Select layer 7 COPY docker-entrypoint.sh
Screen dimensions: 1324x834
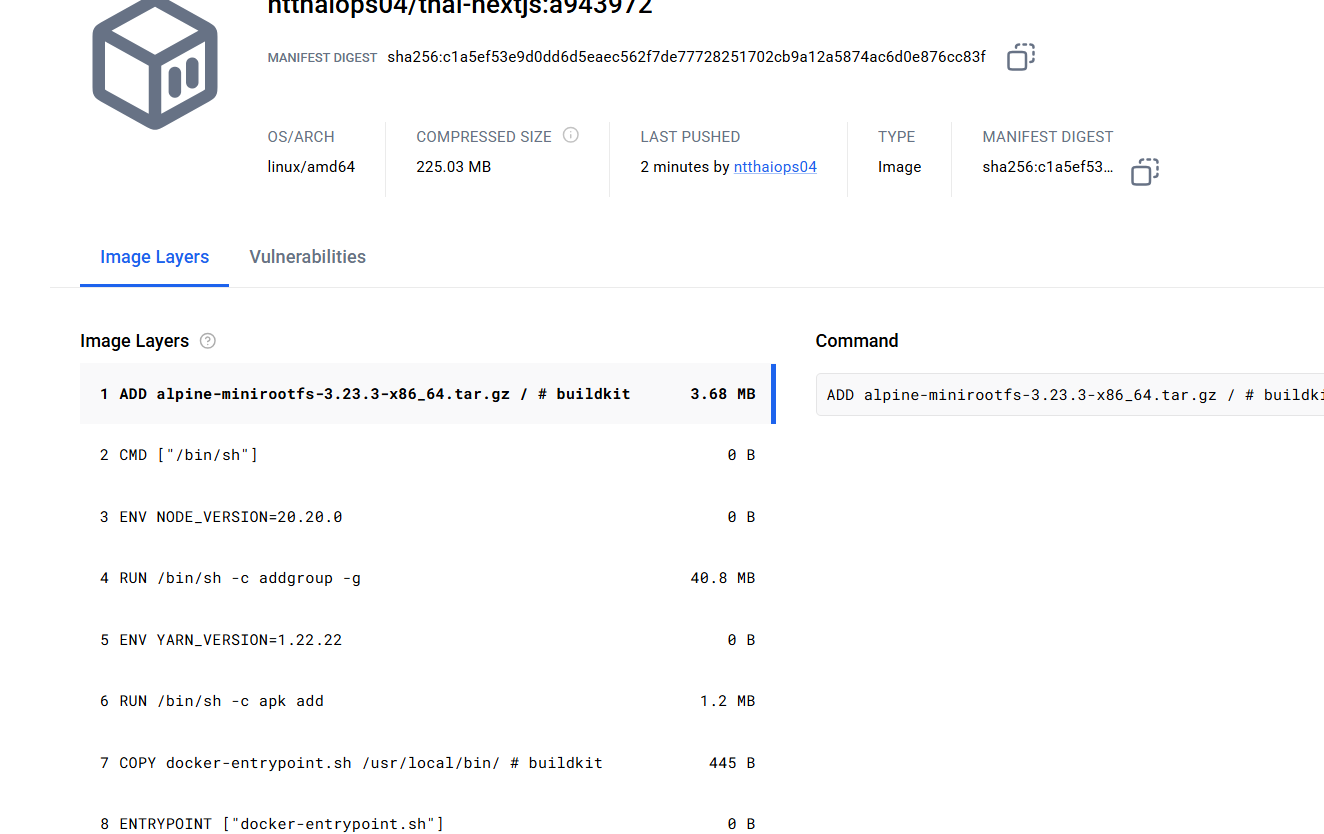click(x=427, y=763)
